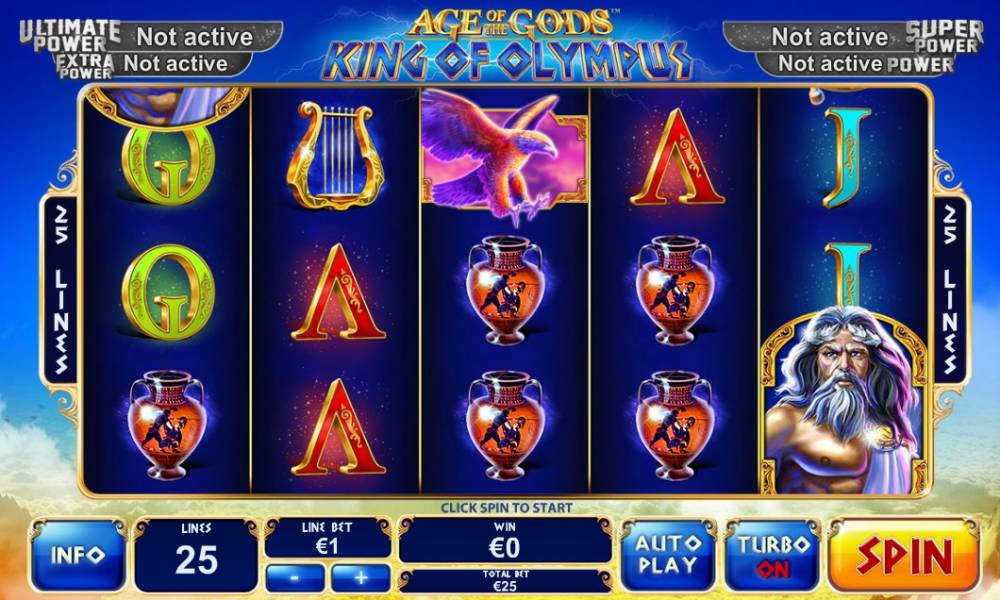Decrease line bet with minus button
Screen dimensions: 1000x600
[x=295, y=577]
